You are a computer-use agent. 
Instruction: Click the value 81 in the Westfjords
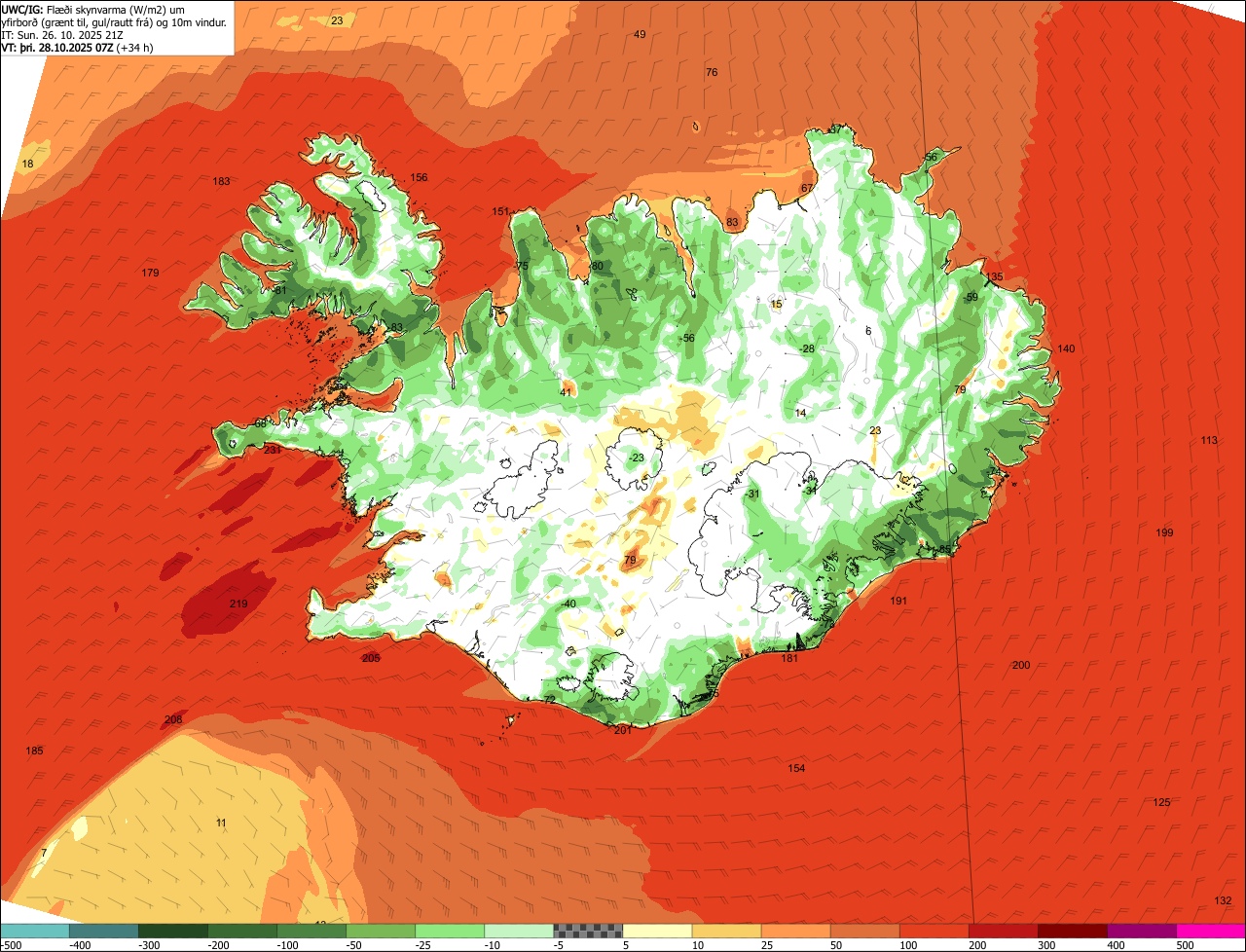[x=280, y=290]
